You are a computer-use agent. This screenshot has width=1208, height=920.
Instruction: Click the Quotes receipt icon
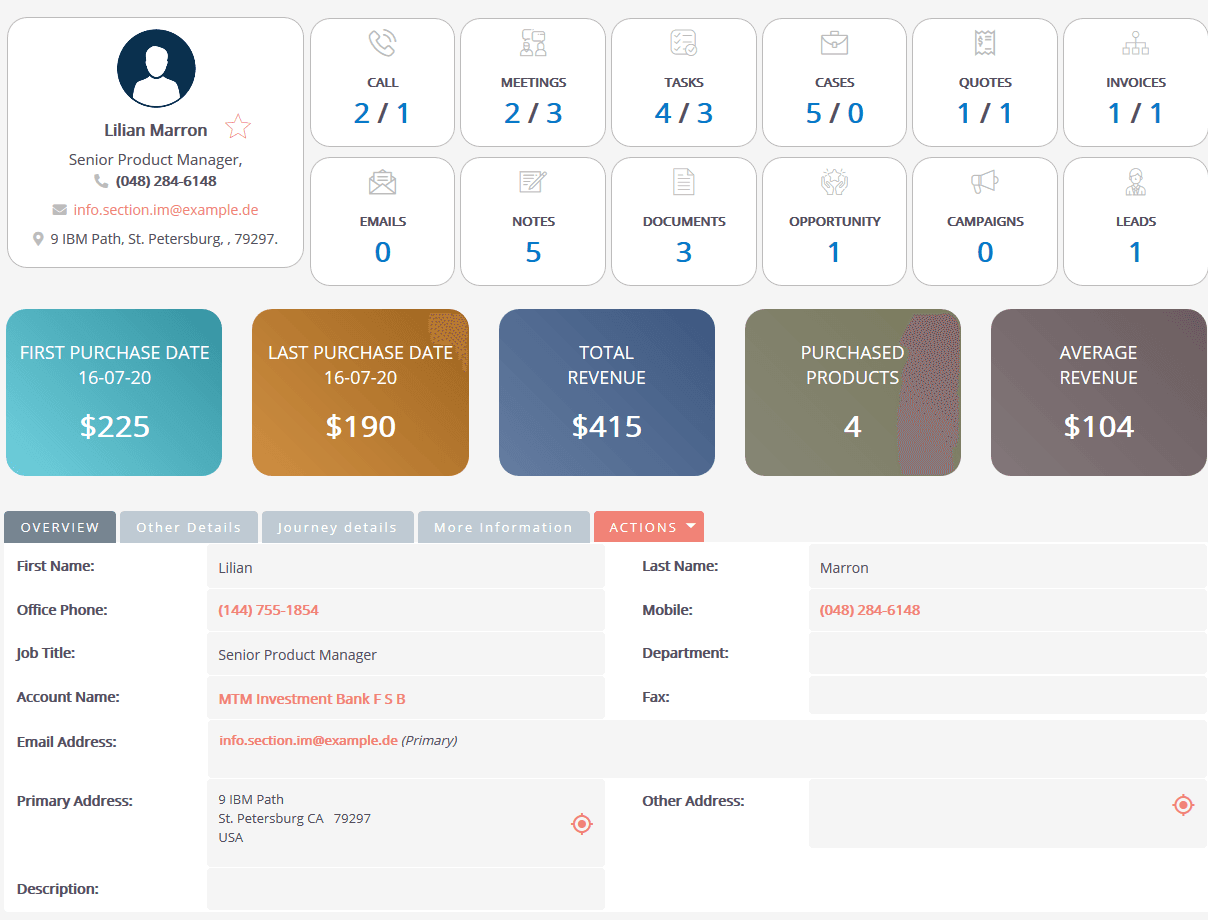(984, 43)
